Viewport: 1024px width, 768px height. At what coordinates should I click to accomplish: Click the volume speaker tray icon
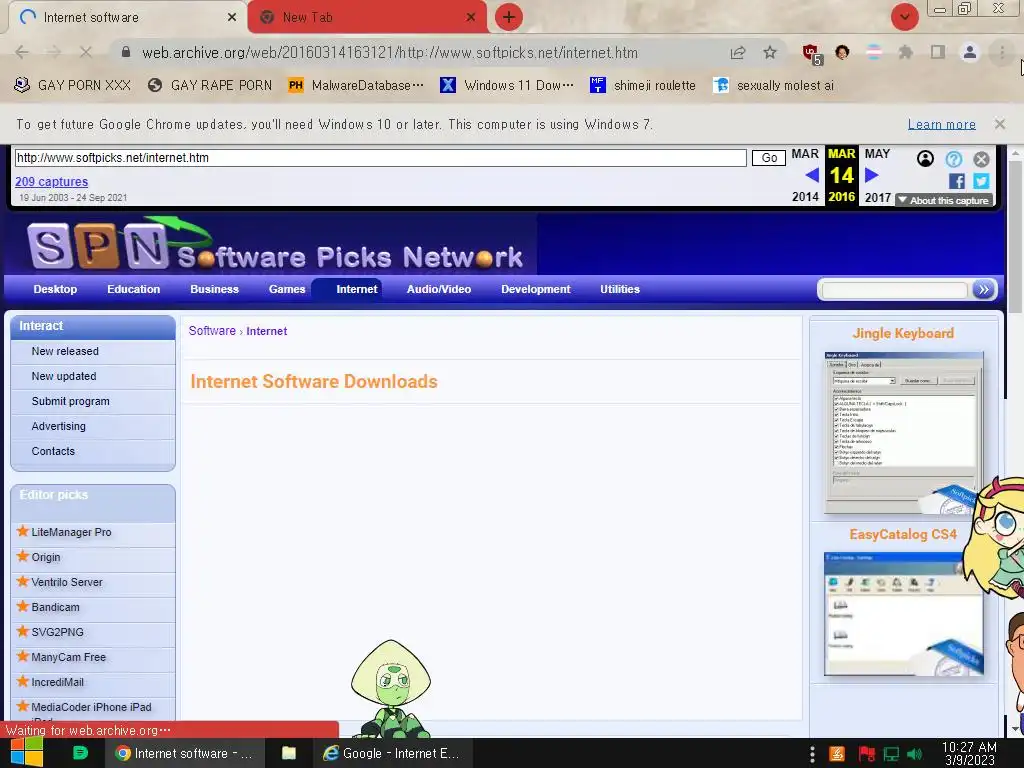tap(915, 754)
